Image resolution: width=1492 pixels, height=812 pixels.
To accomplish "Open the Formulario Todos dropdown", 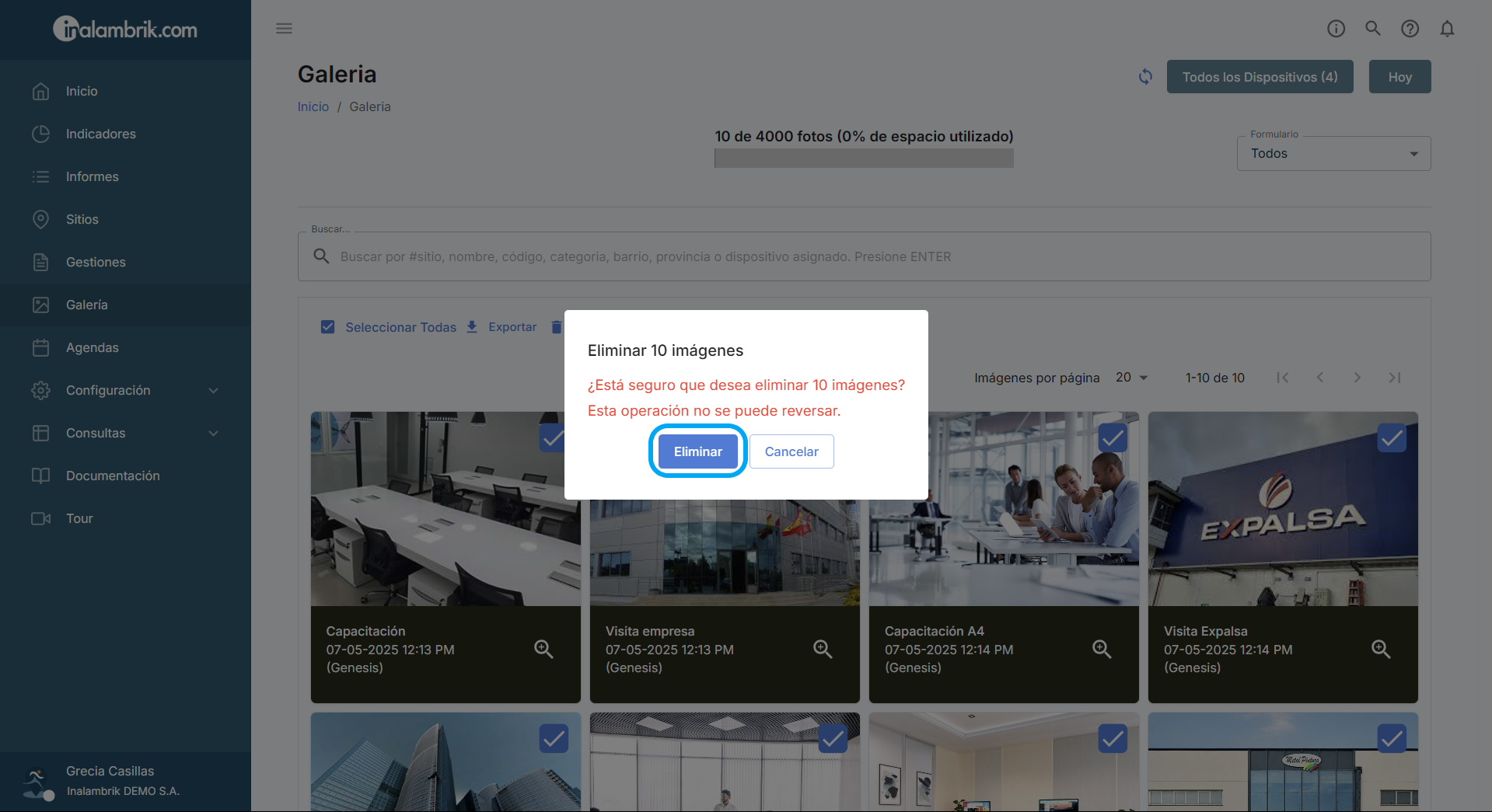I will click(x=1333, y=154).
